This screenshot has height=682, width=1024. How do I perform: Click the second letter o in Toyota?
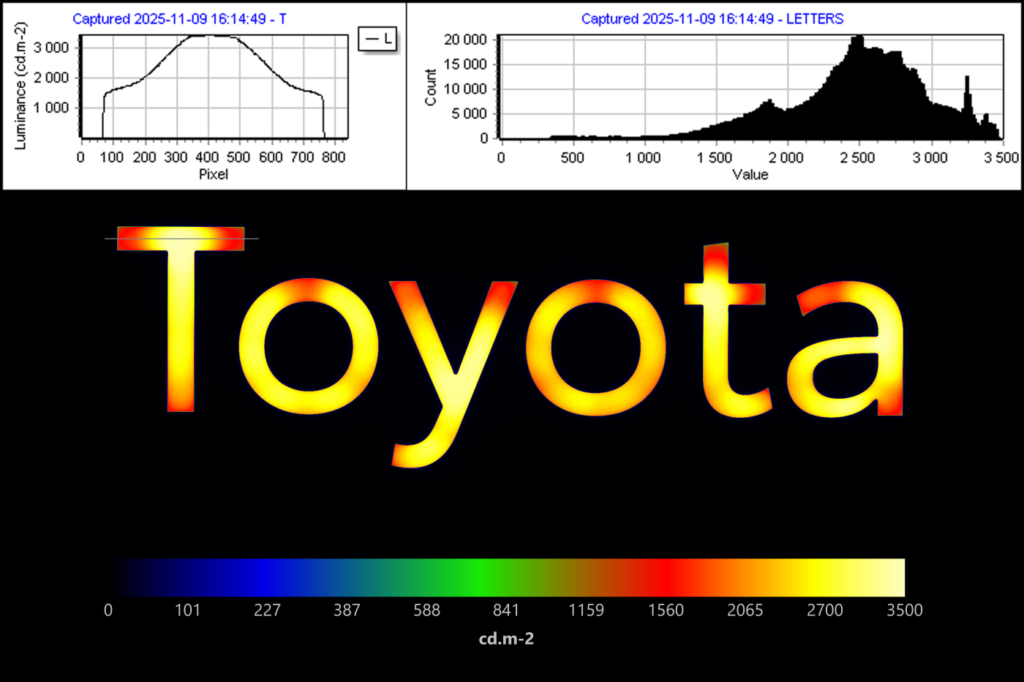coord(600,346)
